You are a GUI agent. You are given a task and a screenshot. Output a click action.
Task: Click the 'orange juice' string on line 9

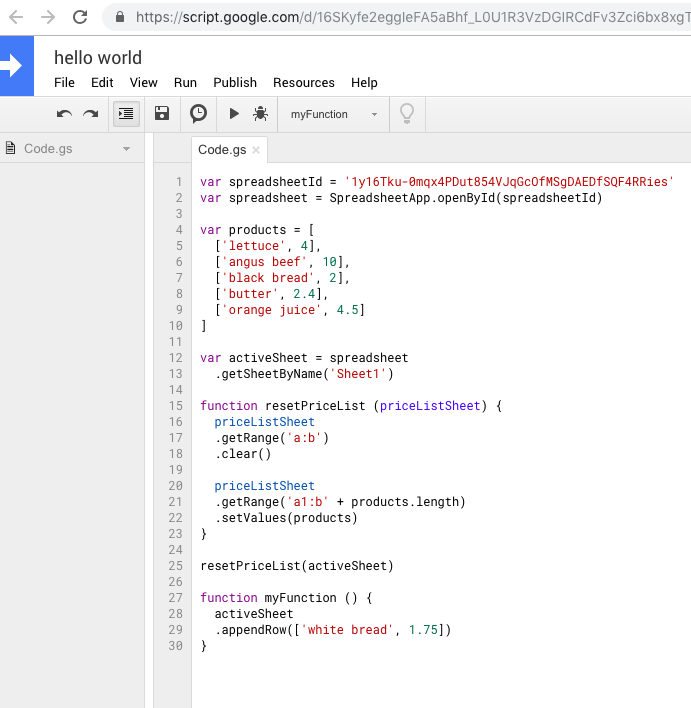(271, 310)
